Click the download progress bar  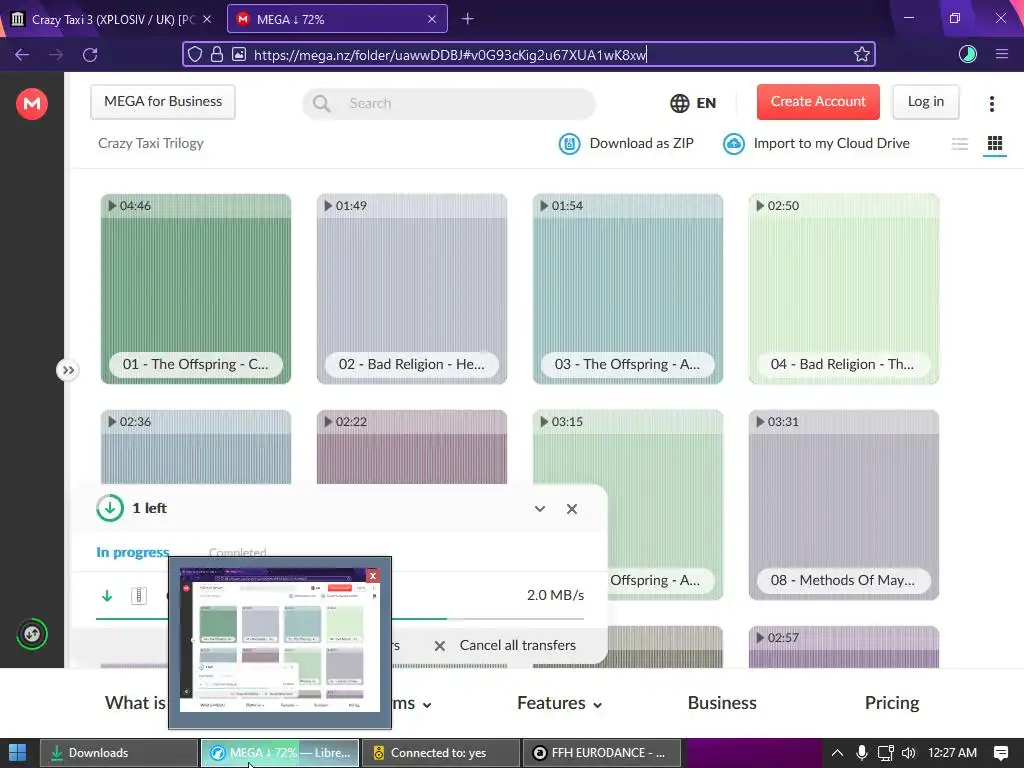pos(340,618)
